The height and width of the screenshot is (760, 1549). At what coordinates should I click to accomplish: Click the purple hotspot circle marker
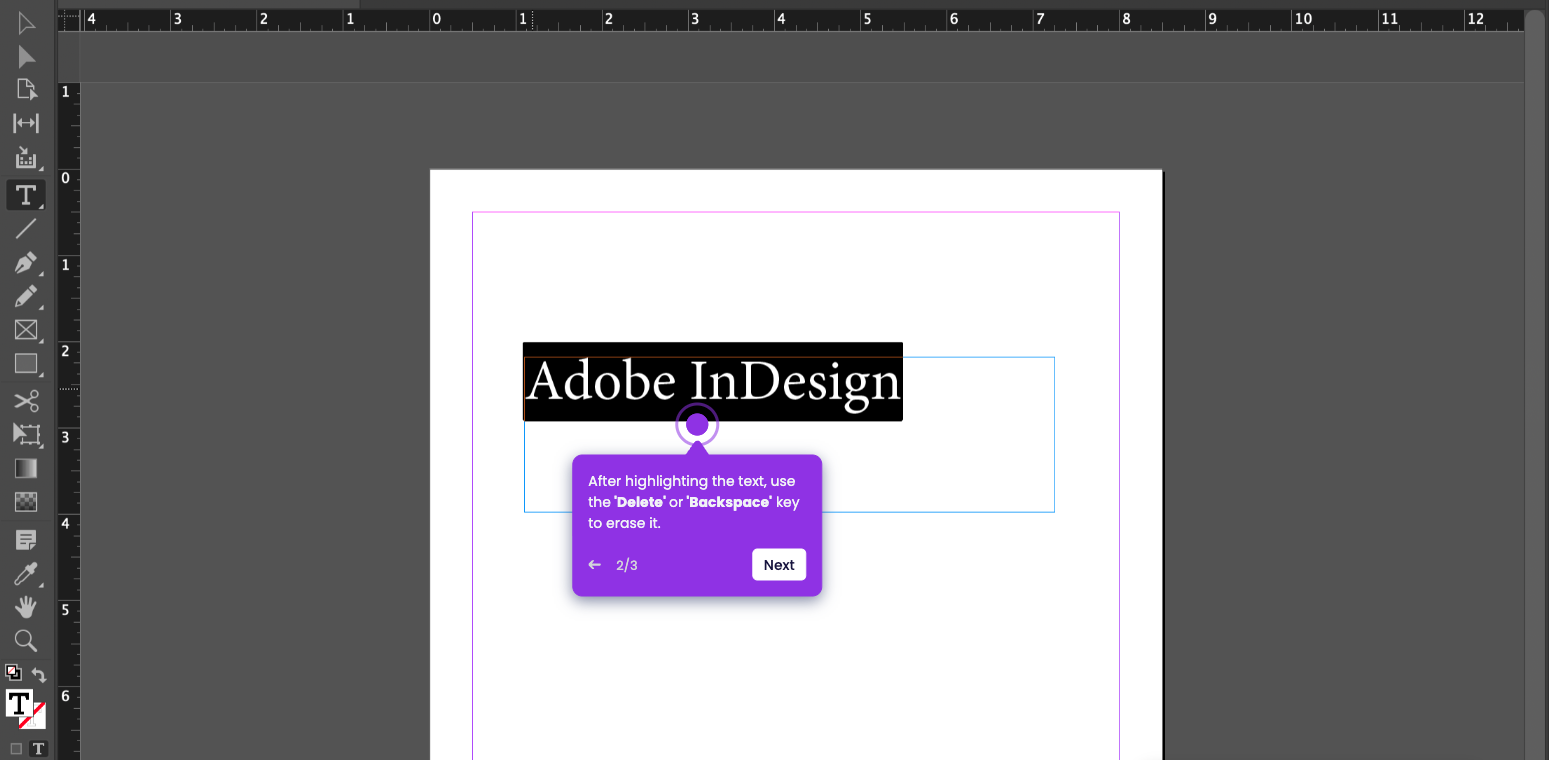click(x=697, y=425)
